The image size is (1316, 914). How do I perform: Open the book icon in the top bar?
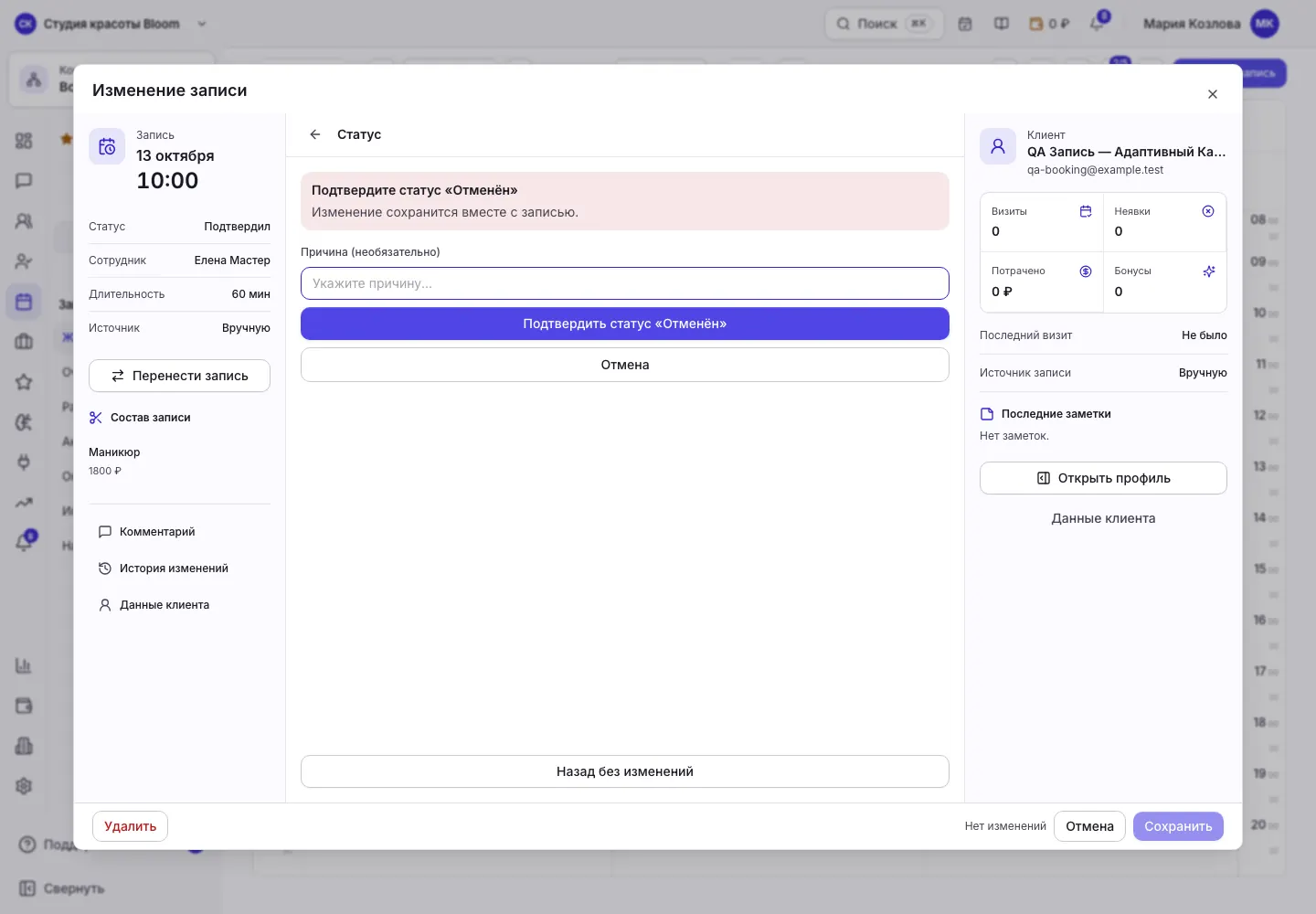(1002, 24)
